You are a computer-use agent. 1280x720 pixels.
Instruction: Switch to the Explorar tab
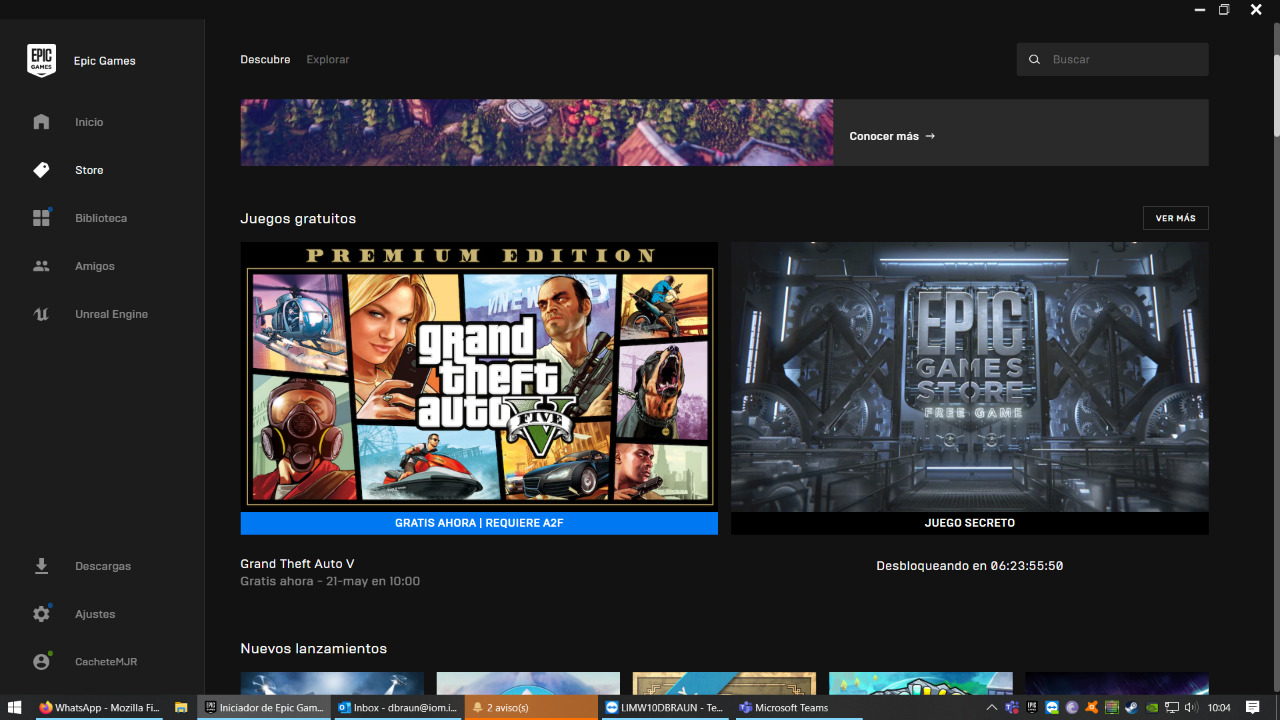point(328,60)
